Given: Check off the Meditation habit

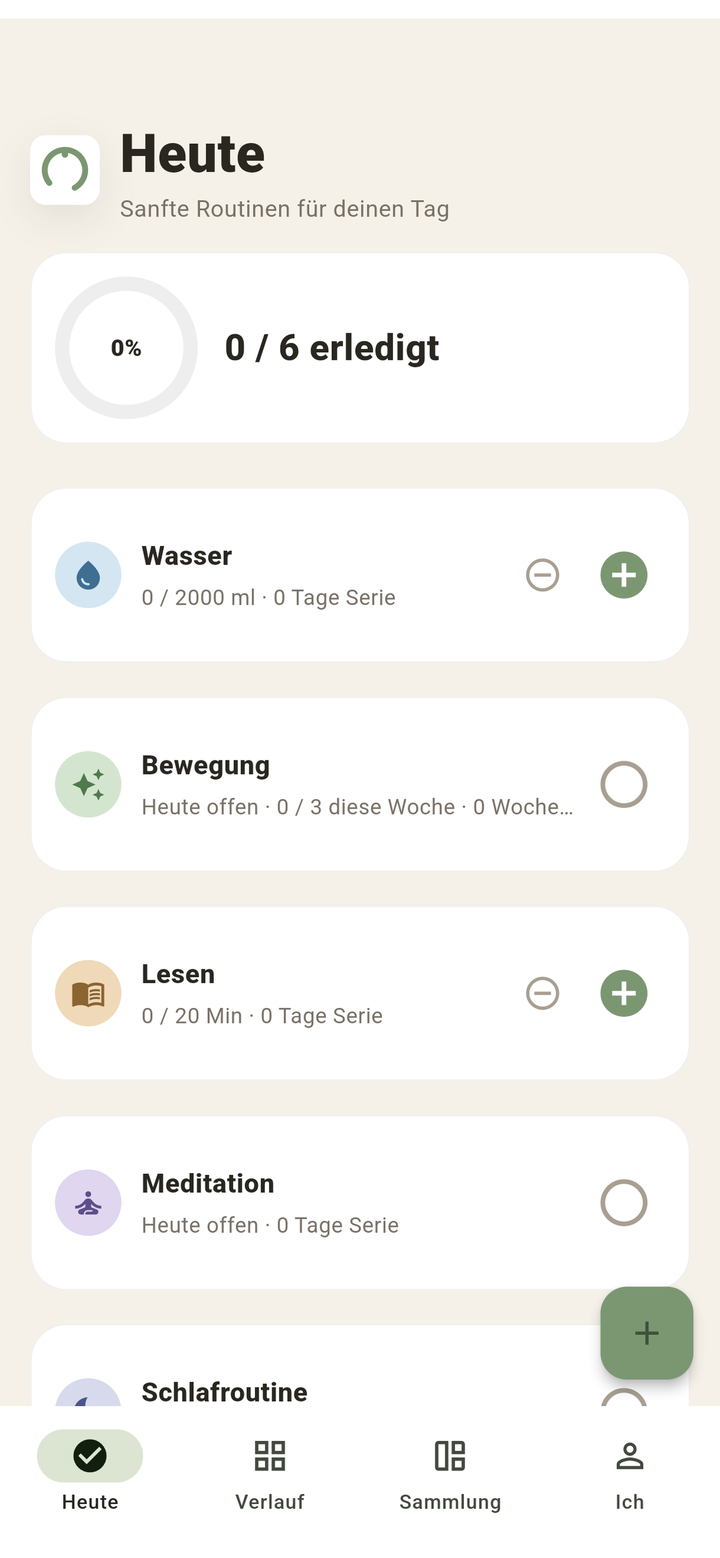Looking at the screenshot, I should [x=624, y=1202].
